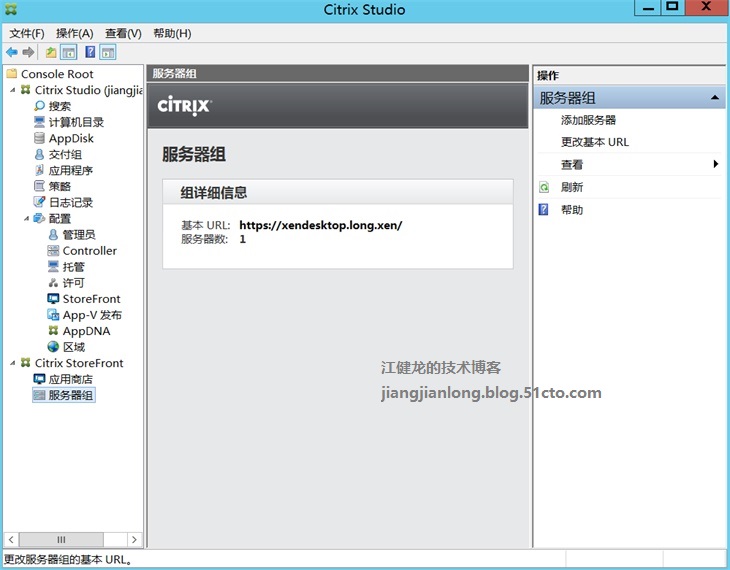Select the Controller node
Screen dimensions: 730x570
(x=82, y=251)
